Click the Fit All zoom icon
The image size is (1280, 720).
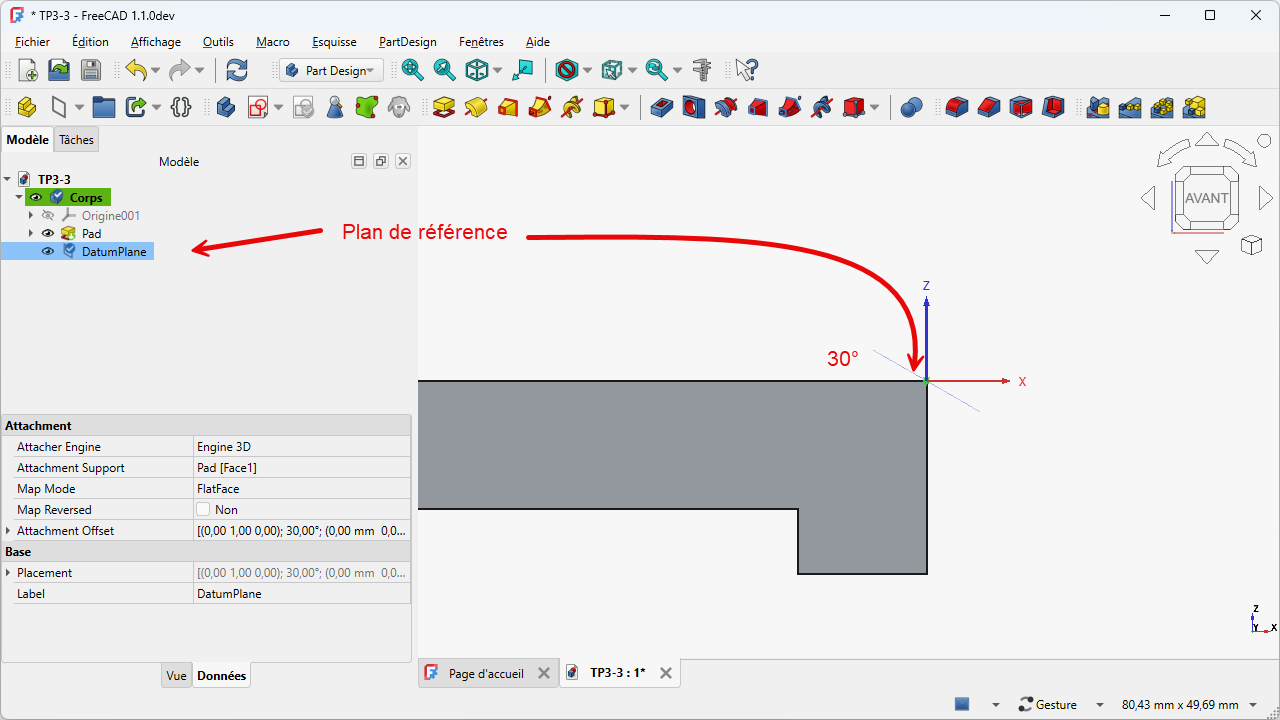tap(412, 70)
